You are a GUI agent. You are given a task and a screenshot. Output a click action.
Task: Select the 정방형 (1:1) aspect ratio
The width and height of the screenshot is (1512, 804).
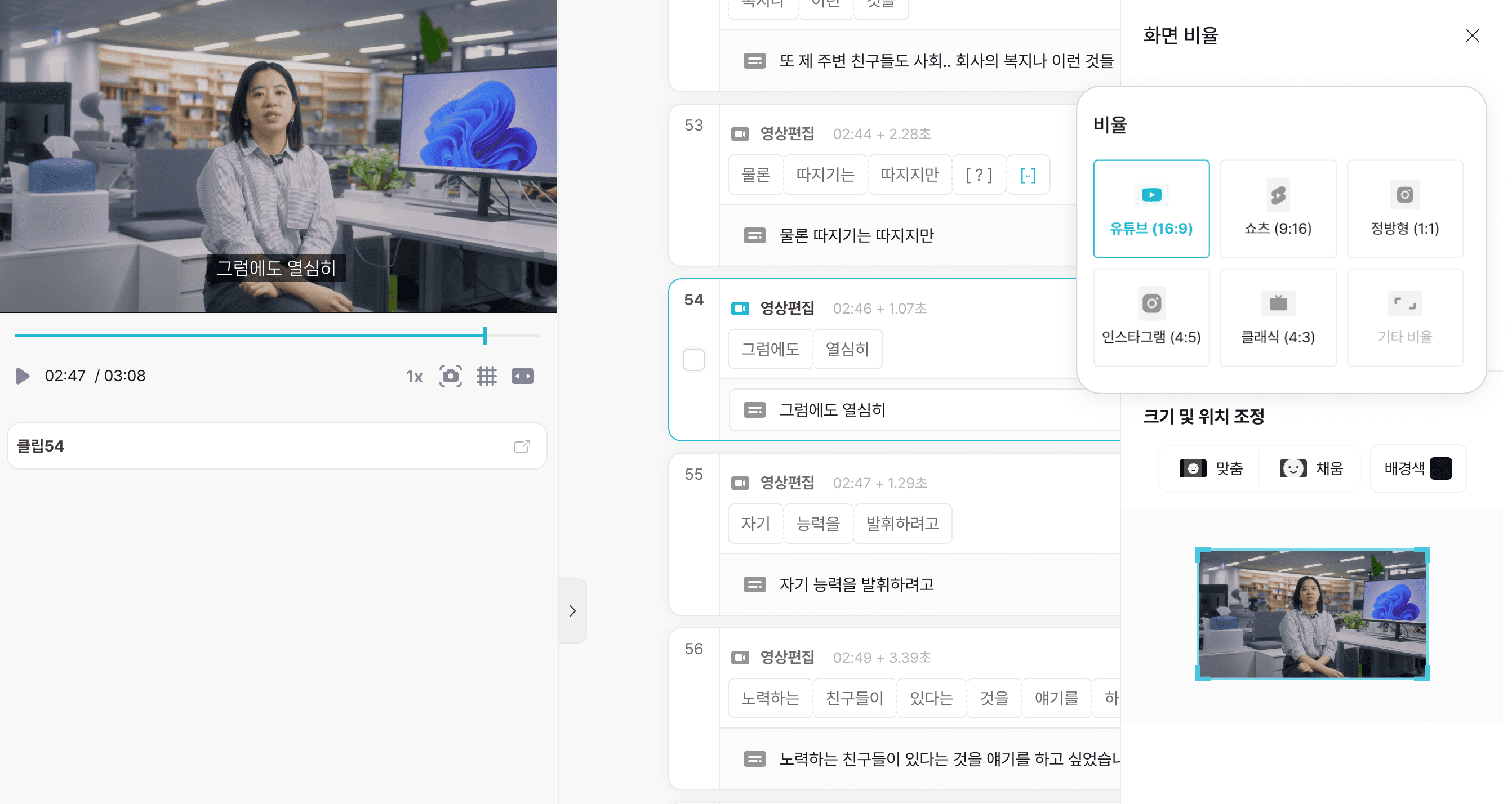pos(1404,209)
